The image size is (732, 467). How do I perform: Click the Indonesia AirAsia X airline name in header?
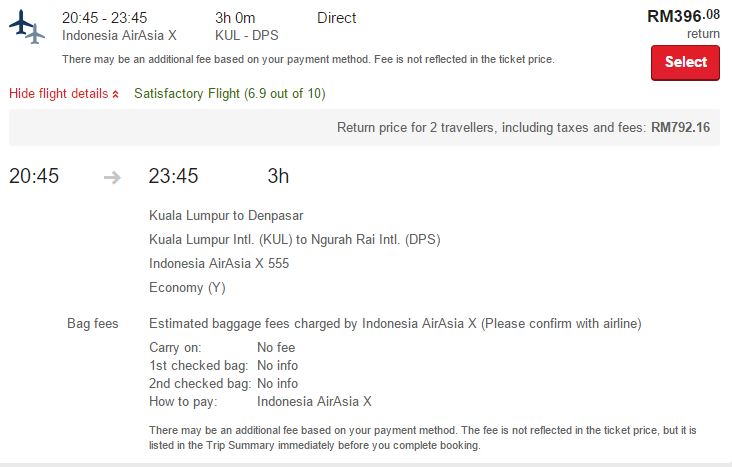pos(119,35)
